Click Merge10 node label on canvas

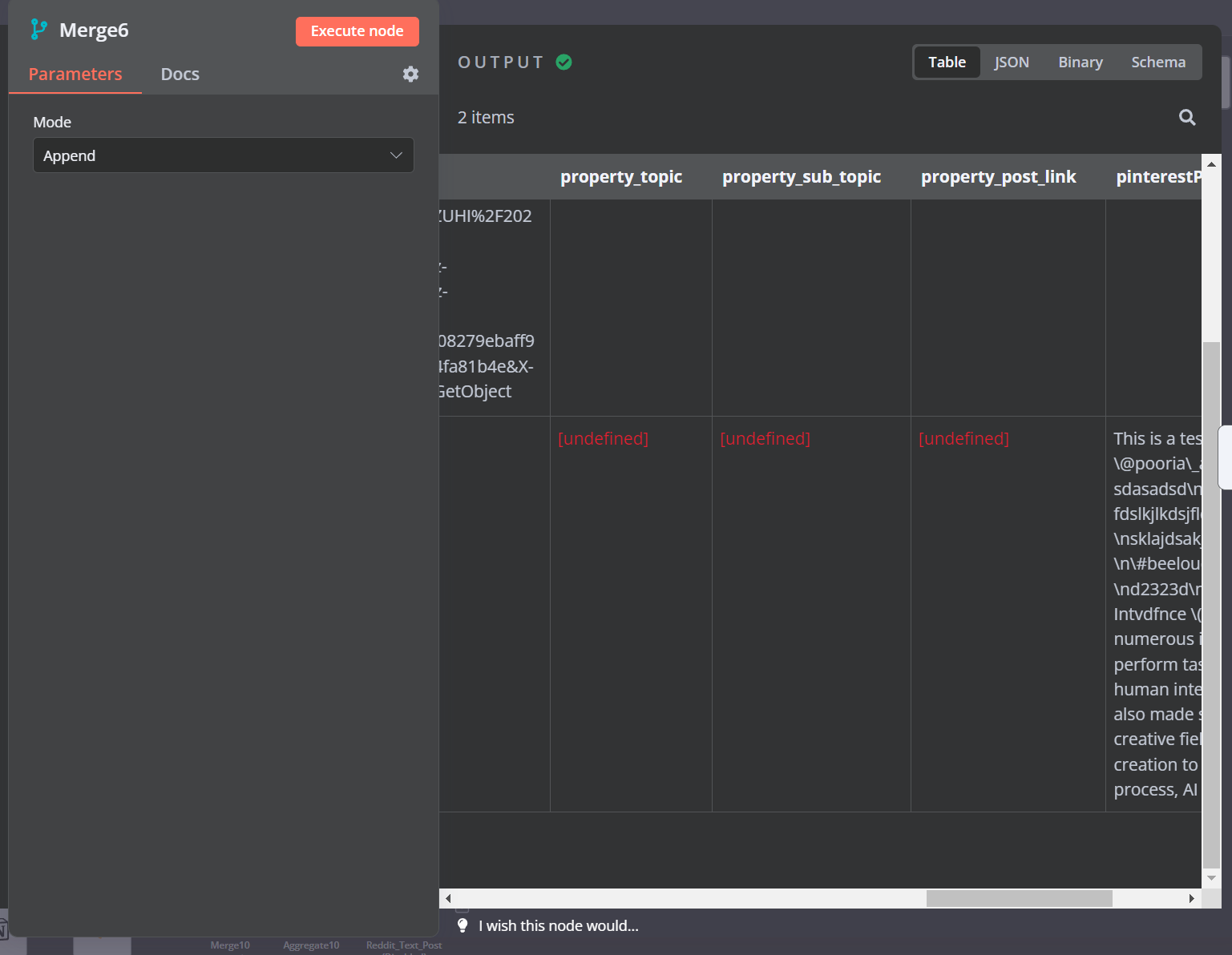(230, 945)
